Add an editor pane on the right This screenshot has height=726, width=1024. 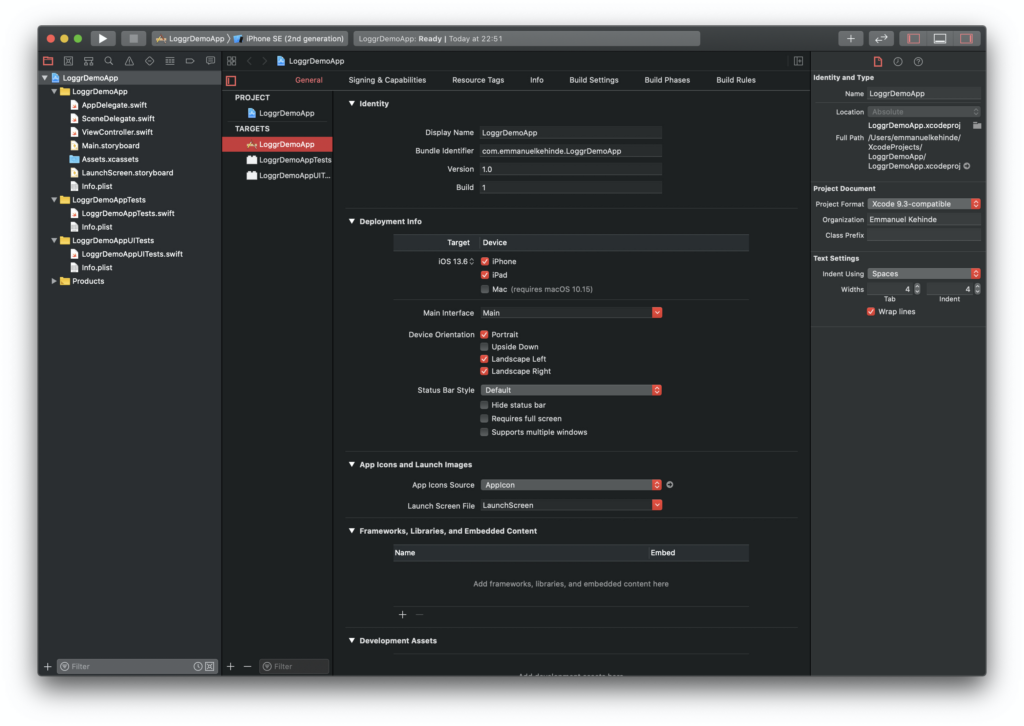coord(798,61)
